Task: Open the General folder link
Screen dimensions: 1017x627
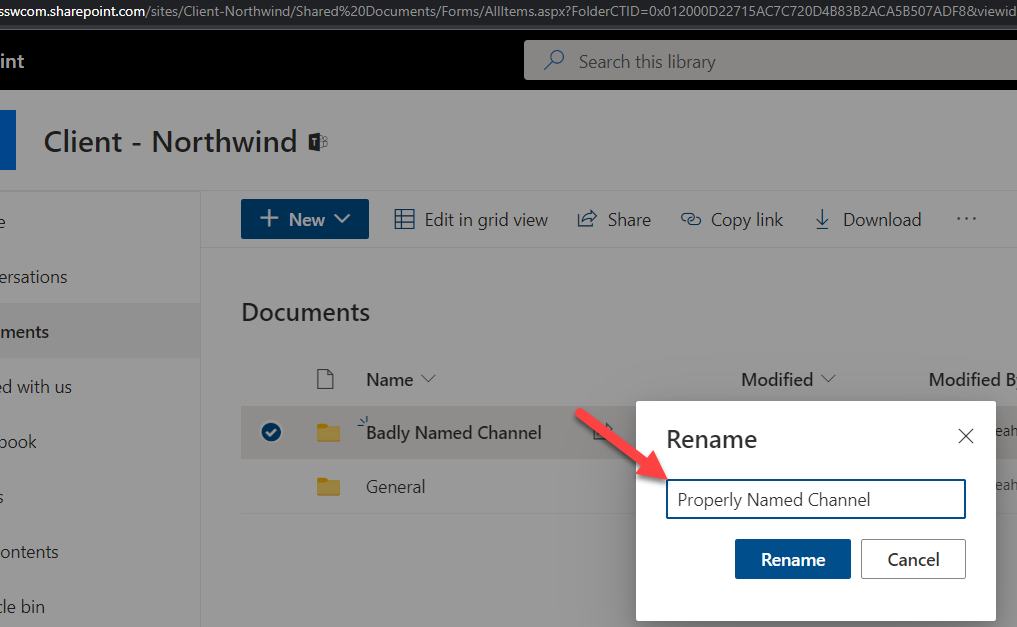Action: (395, 487)
